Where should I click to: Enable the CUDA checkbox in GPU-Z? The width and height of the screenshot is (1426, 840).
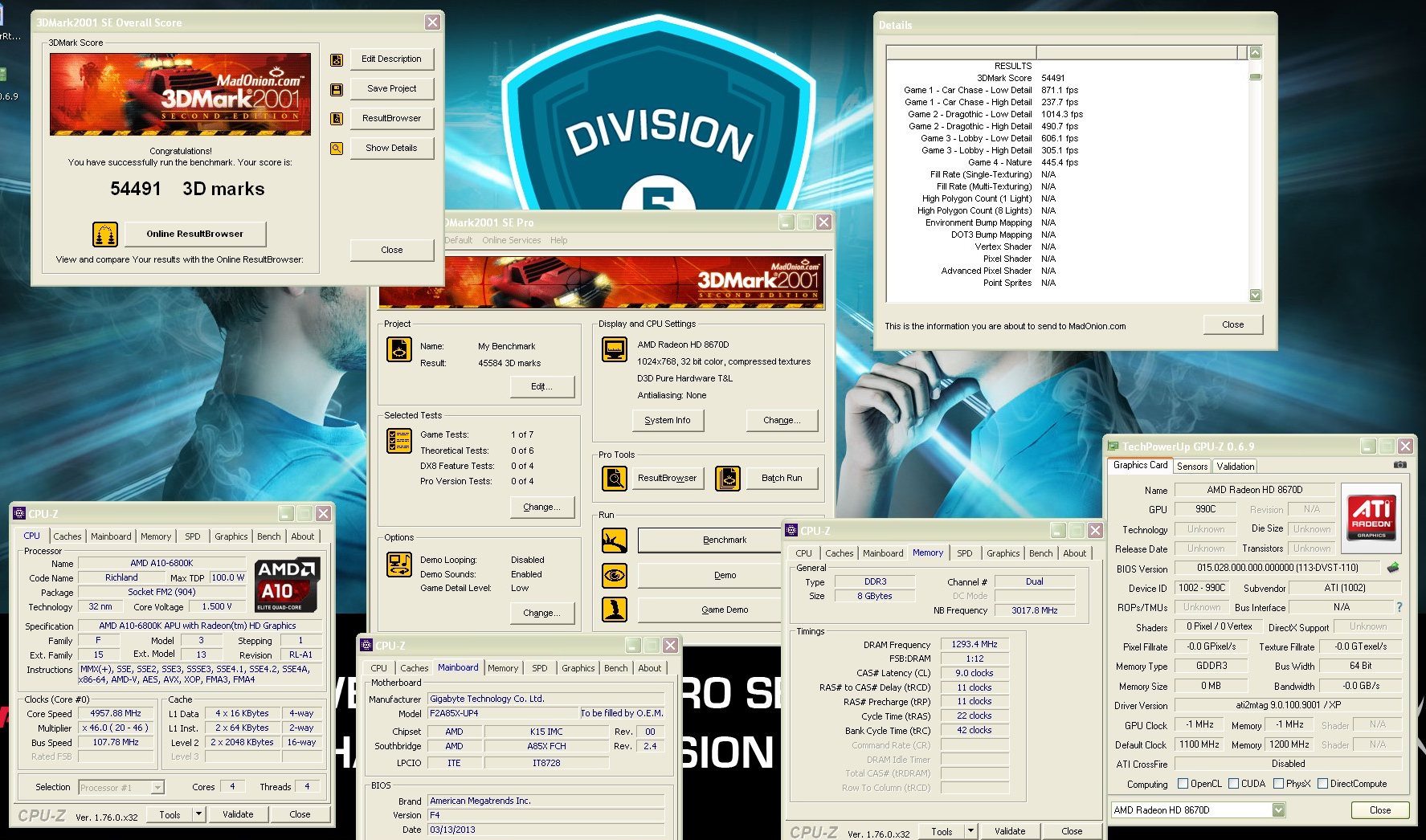click(1233, 784)
